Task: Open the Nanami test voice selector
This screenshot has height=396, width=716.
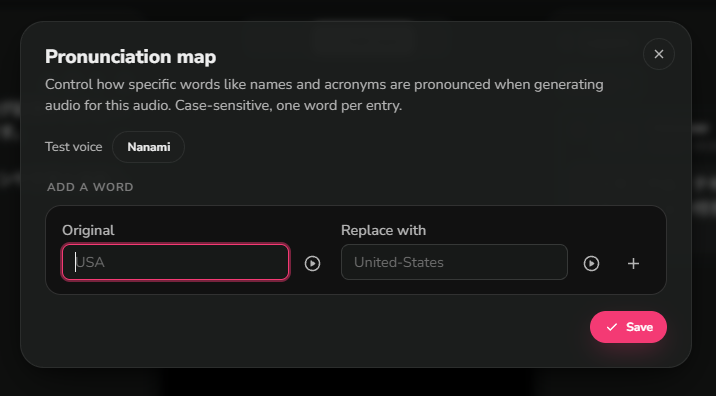Action: click(148, 147)
